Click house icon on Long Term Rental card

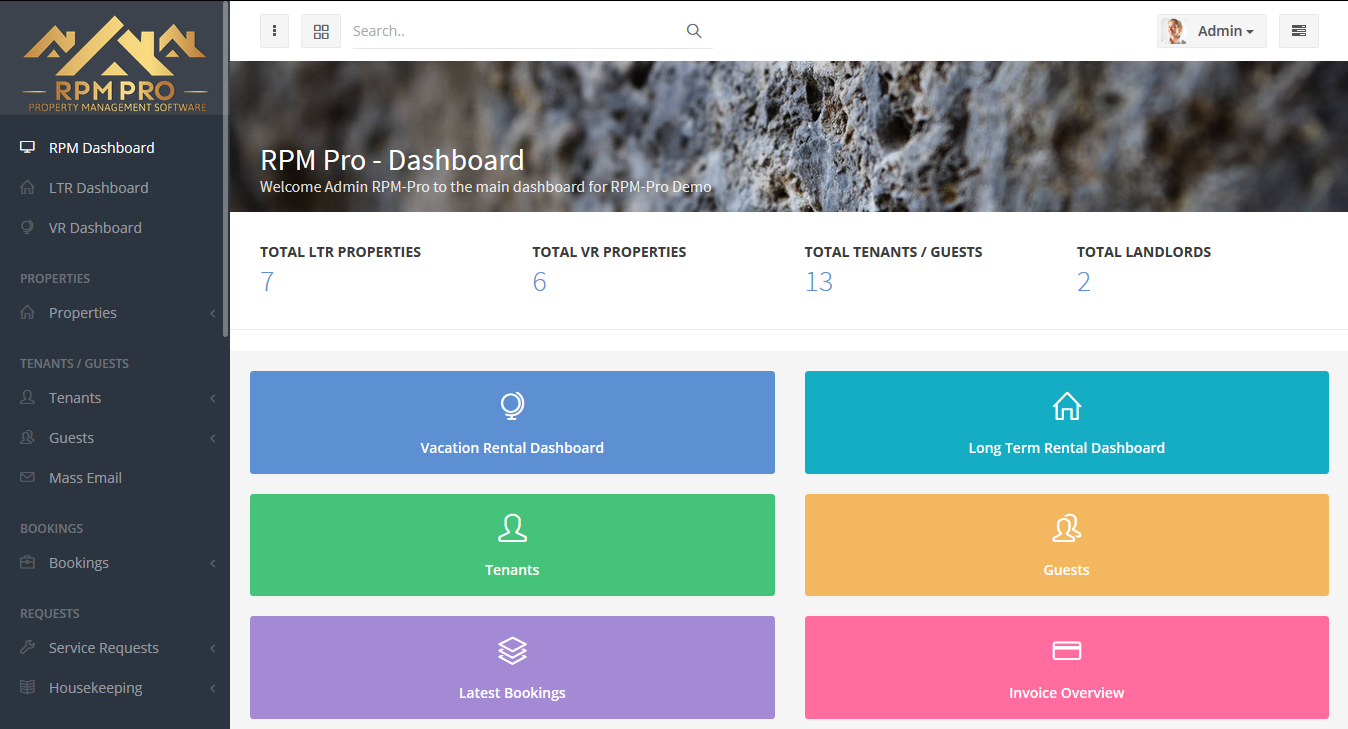1067,405
